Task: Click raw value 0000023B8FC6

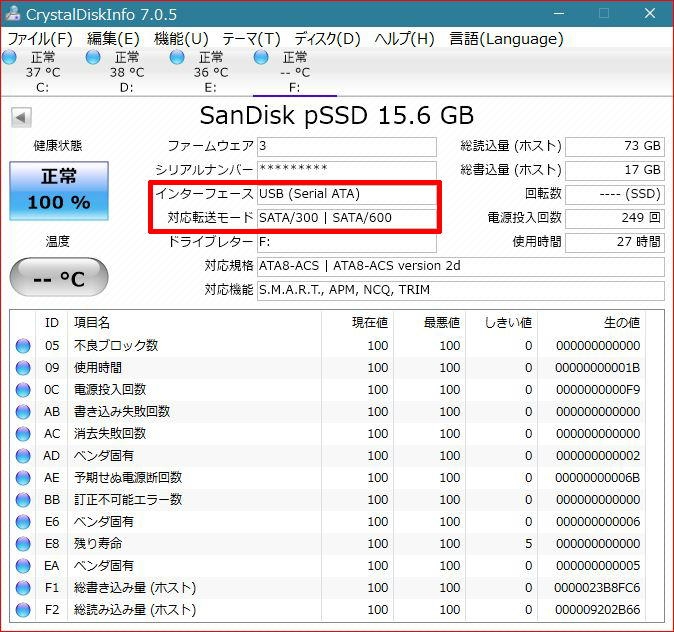Action: (597, 588)
